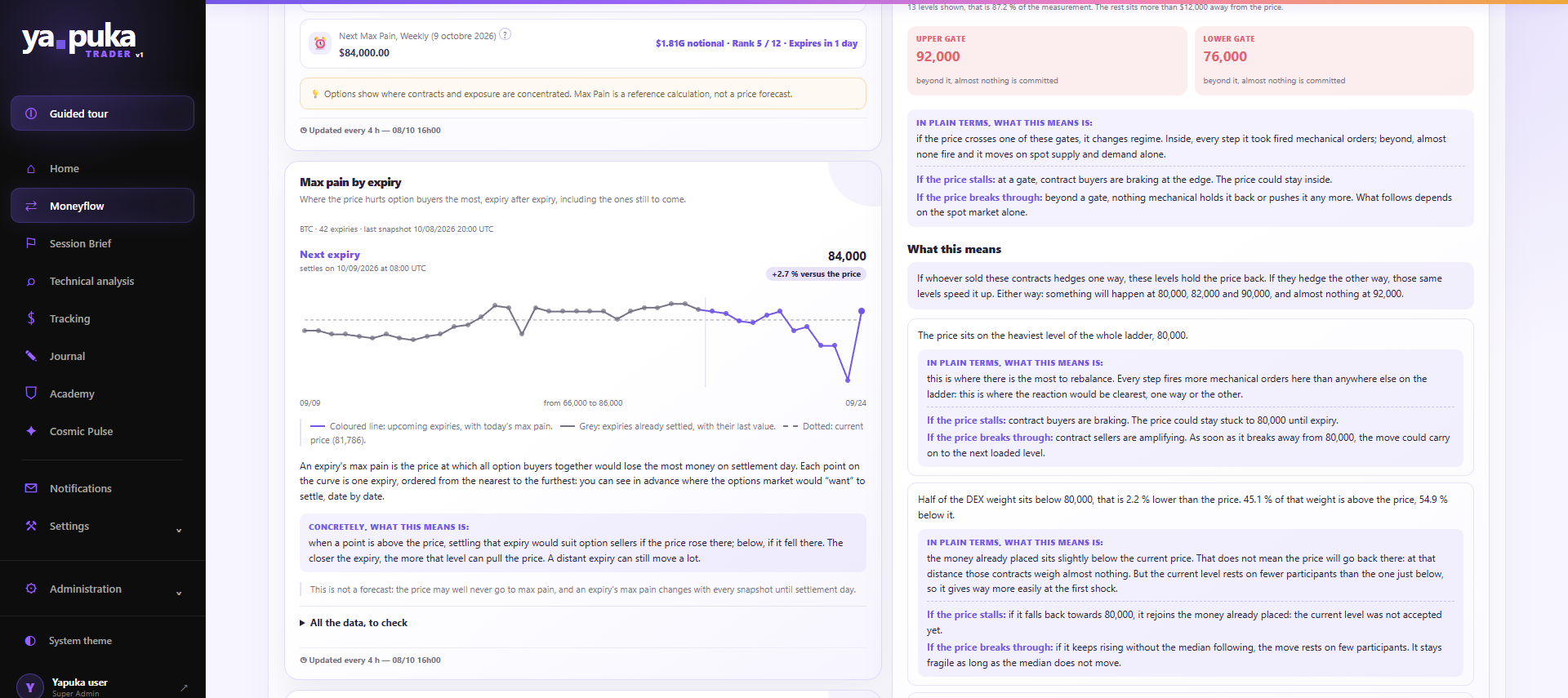Open the Cosmic Pulse menu item
This screenshot has height=698, width=1568.
[102, 431]
